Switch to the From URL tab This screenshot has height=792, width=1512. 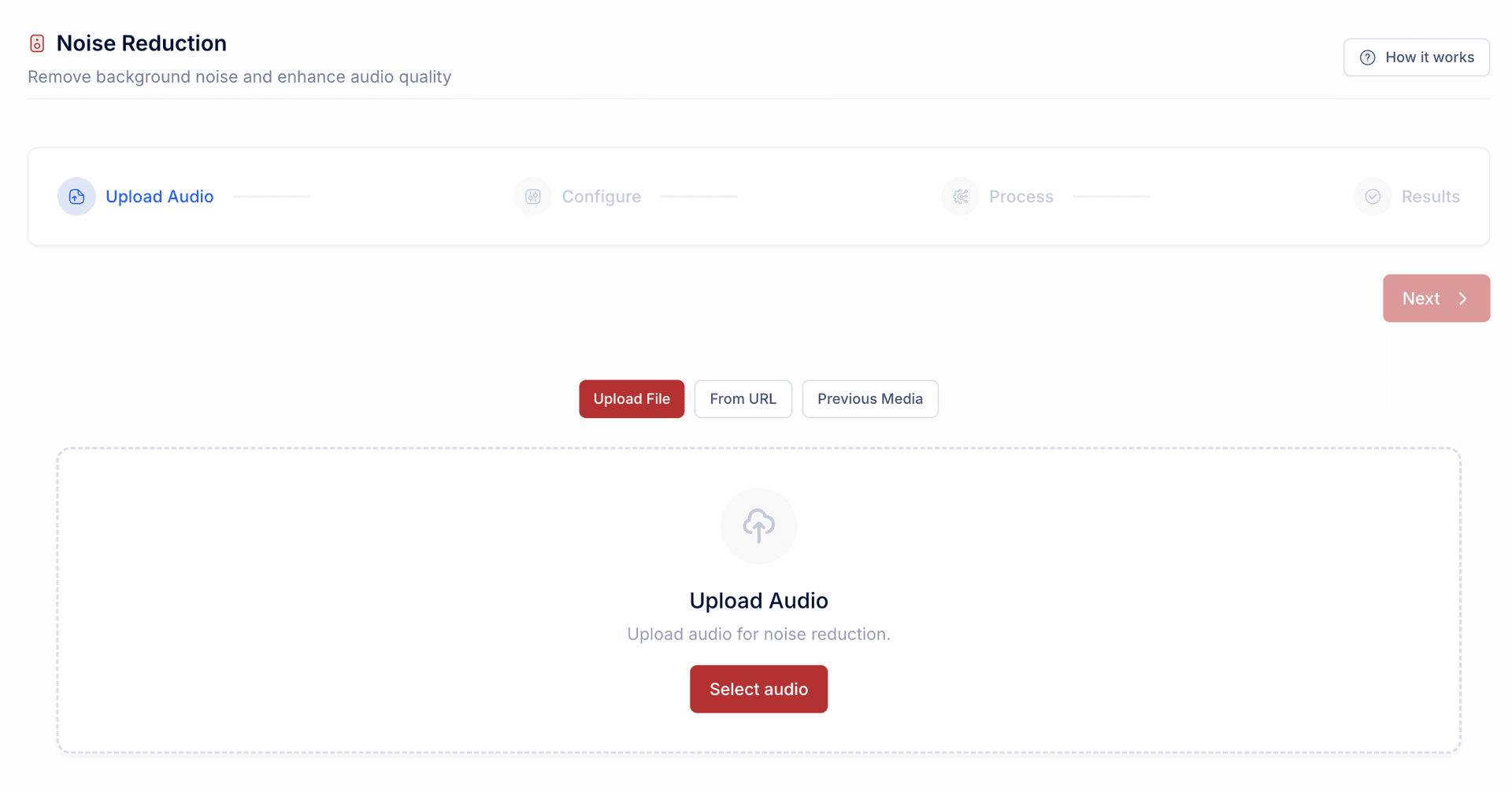(x=743, y=399)
